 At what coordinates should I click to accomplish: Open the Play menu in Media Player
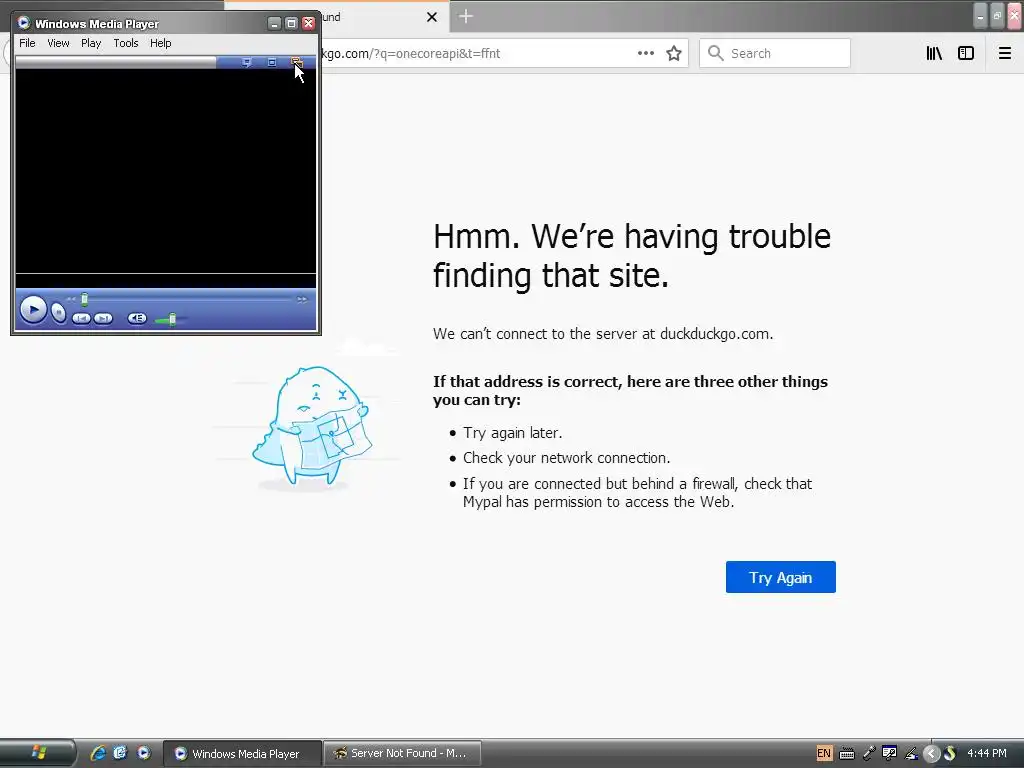tap(91, 43)
